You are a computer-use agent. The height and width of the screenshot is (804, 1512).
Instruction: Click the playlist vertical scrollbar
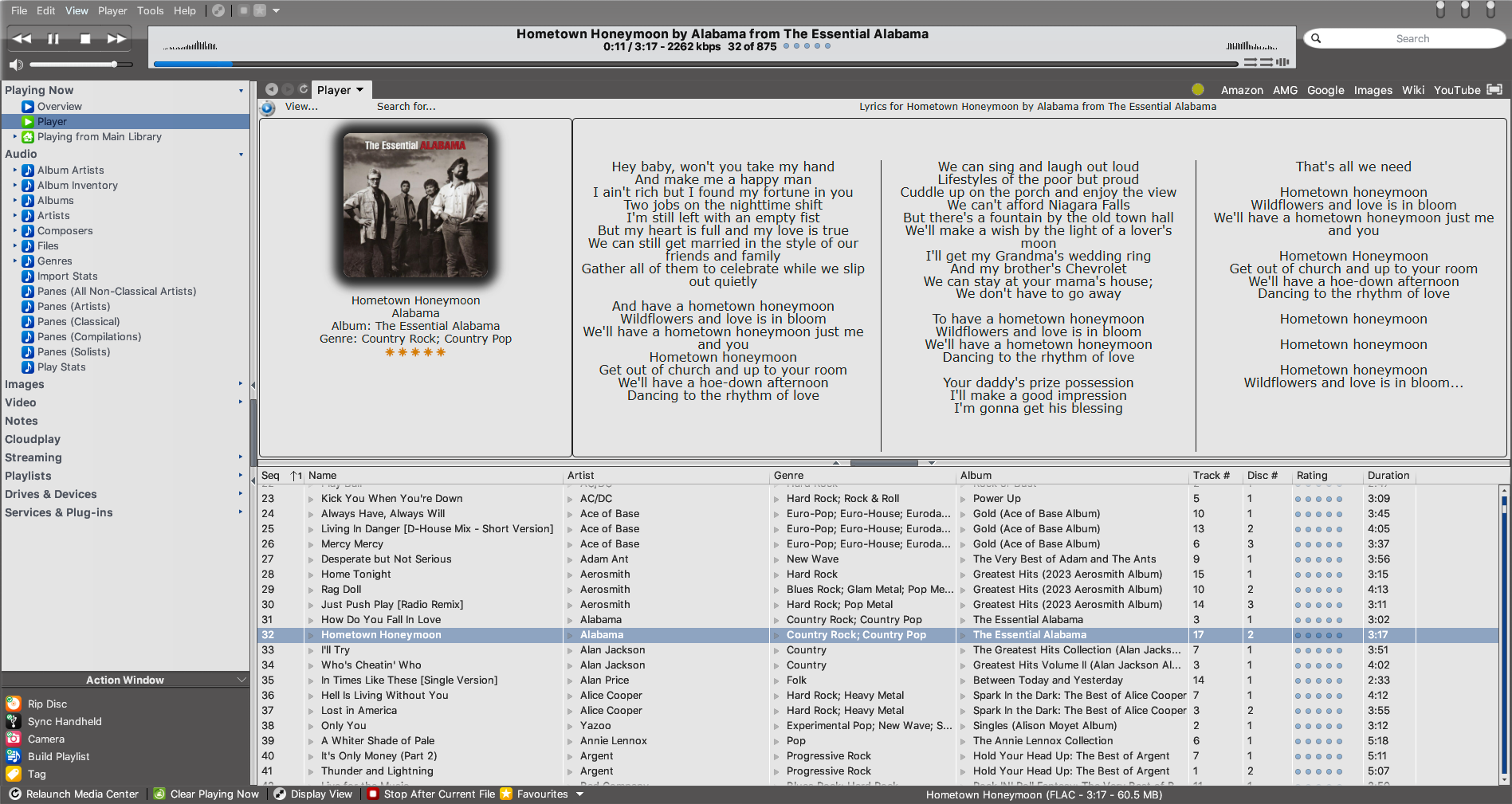pos(1504,633)
